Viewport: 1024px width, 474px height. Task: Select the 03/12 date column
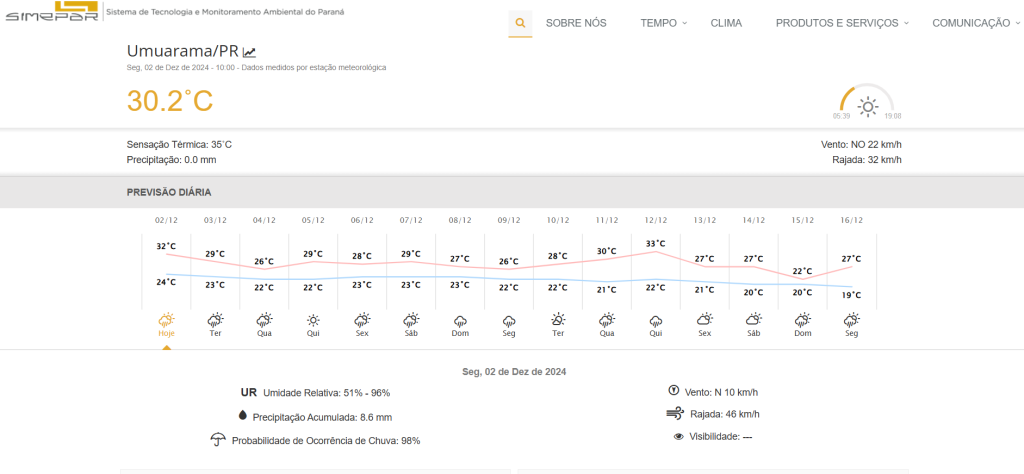(x=215, y=220)
